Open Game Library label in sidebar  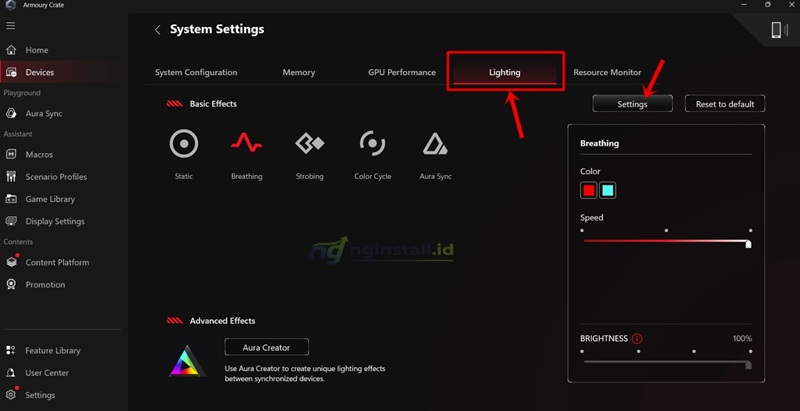50,199
